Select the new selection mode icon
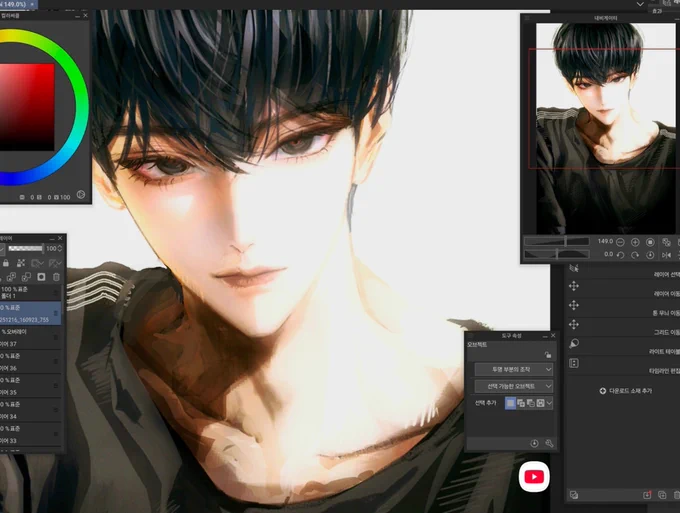The image size is (680, 513). (510, 403)
